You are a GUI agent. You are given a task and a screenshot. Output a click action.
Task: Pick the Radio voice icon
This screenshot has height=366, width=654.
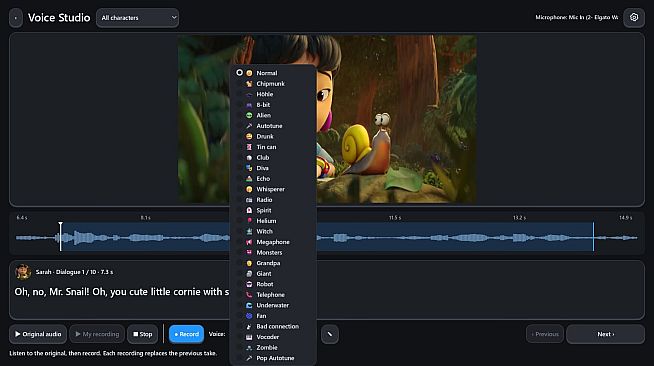[x=249, y=200]
